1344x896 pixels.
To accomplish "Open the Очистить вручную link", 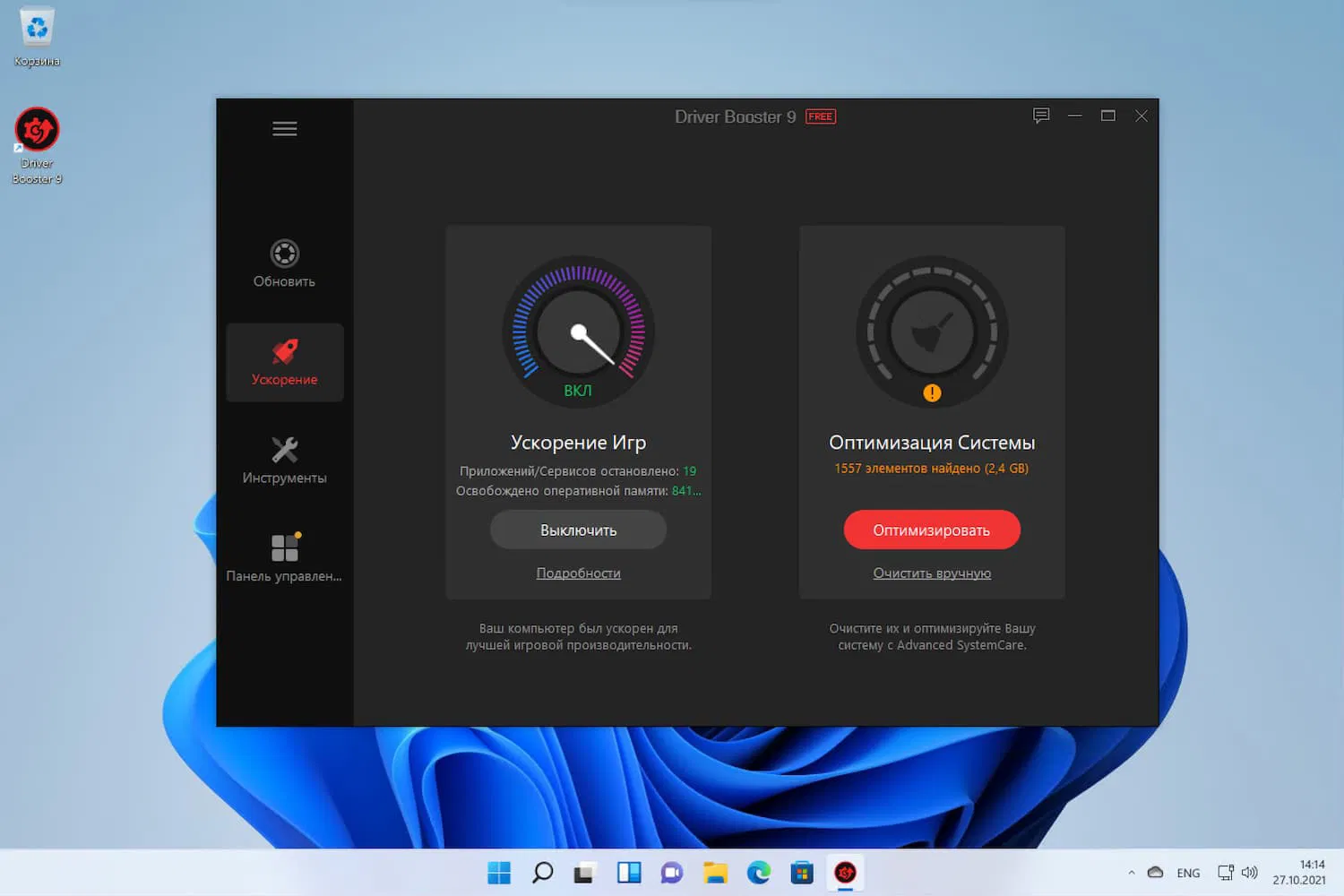I will (x=932, y=573).
